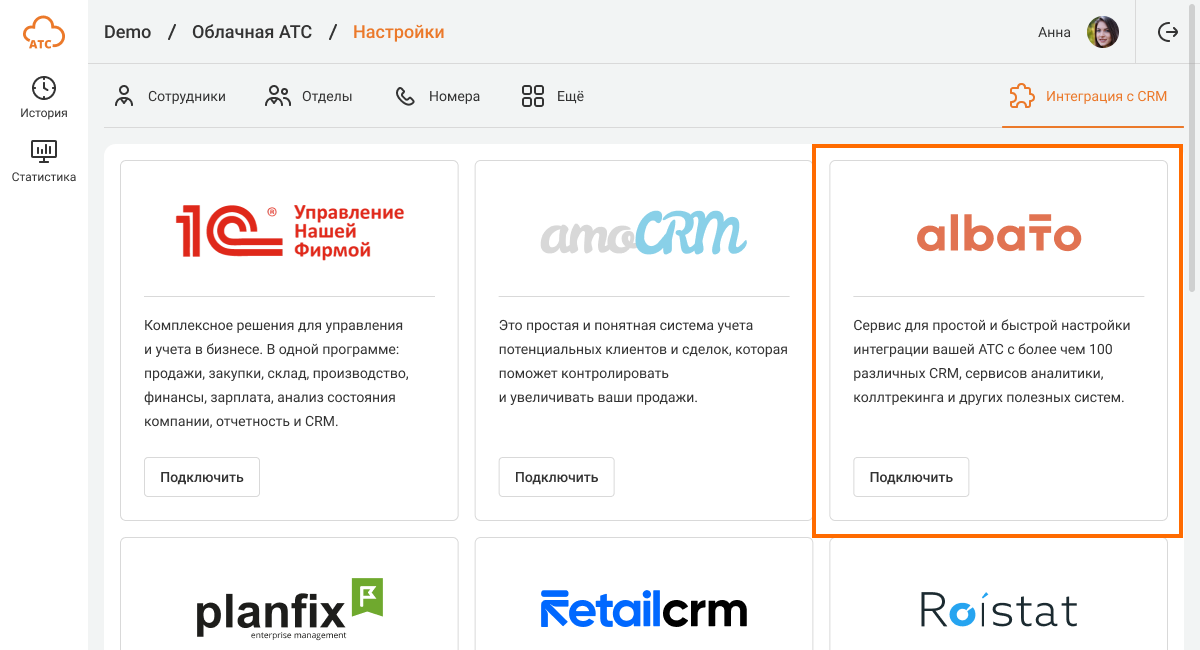Select the planfix integration card
This screenshot has height=650, width=1200.
click(289, 594)
